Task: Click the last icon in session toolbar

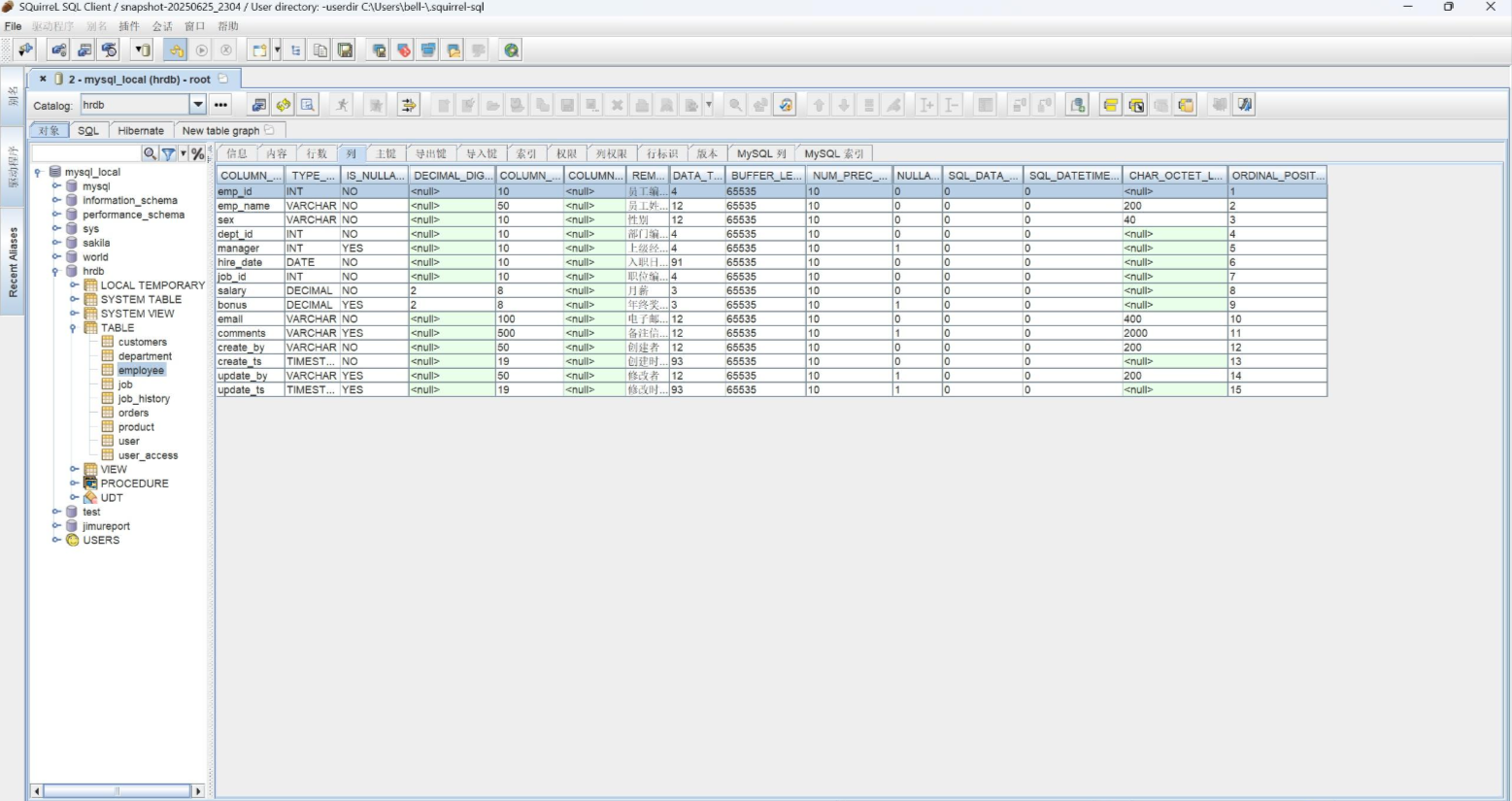Action: (1245, 105)
